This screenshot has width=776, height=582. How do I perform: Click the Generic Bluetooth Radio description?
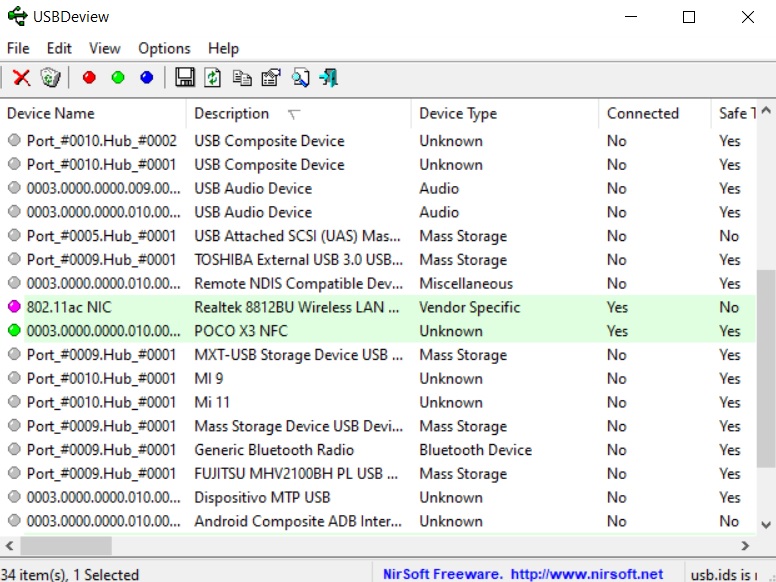click(274, 449)
